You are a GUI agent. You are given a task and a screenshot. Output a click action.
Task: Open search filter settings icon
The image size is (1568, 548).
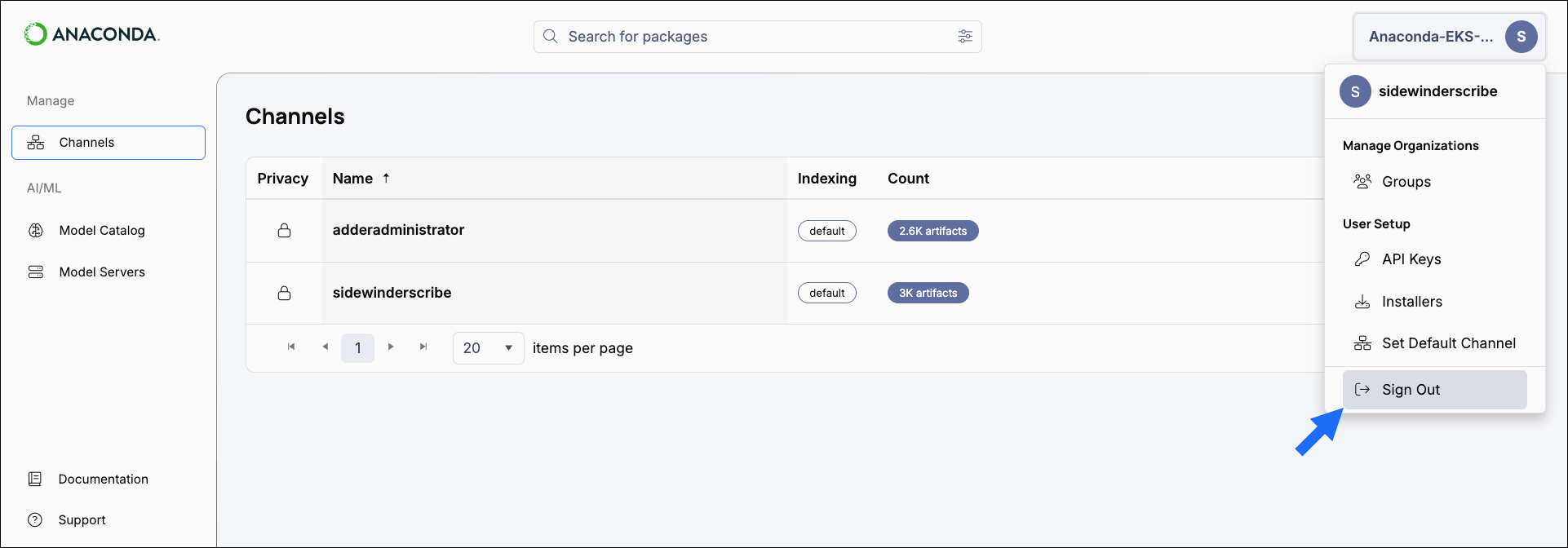point(965,37)
